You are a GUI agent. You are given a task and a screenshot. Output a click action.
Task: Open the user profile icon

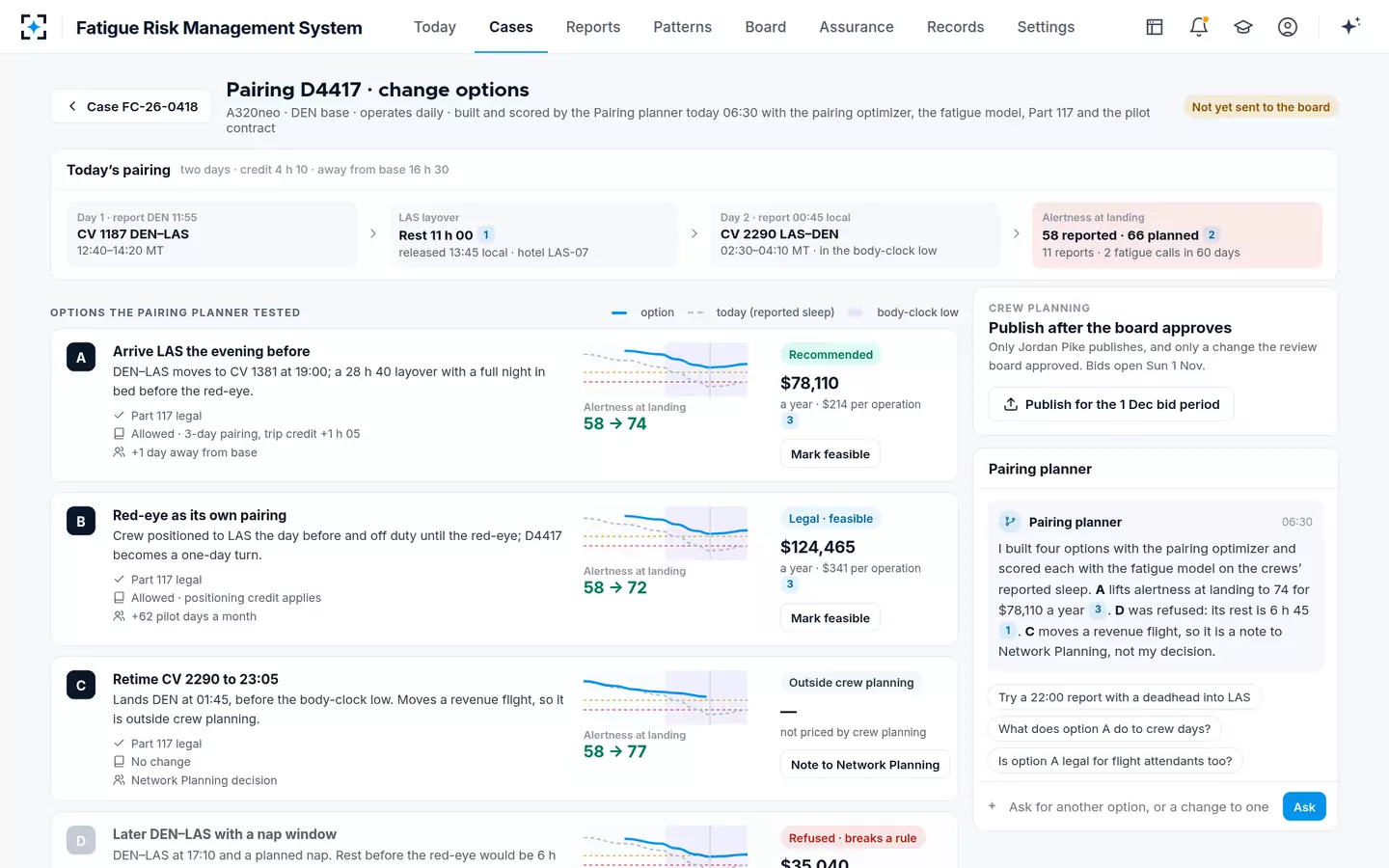point(1287,27)
